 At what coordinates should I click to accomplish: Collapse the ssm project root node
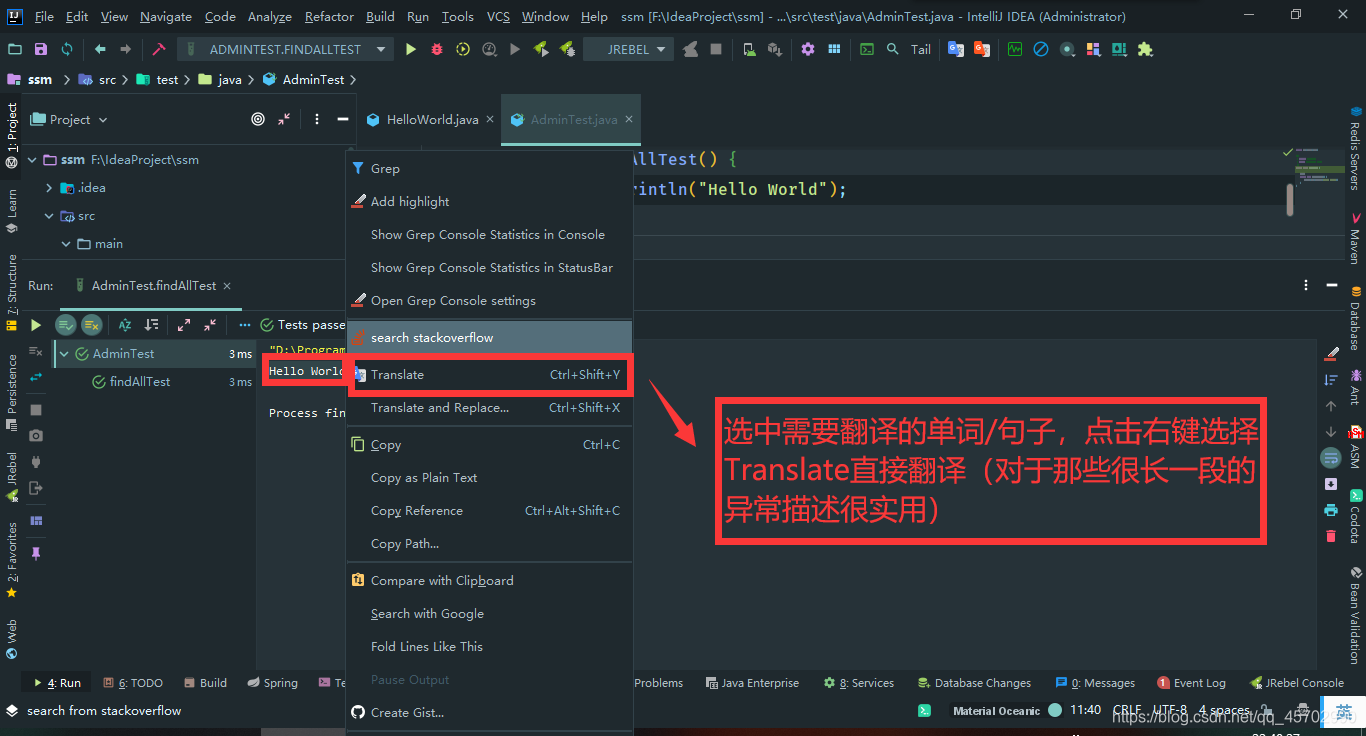click(x=33, y=159)
